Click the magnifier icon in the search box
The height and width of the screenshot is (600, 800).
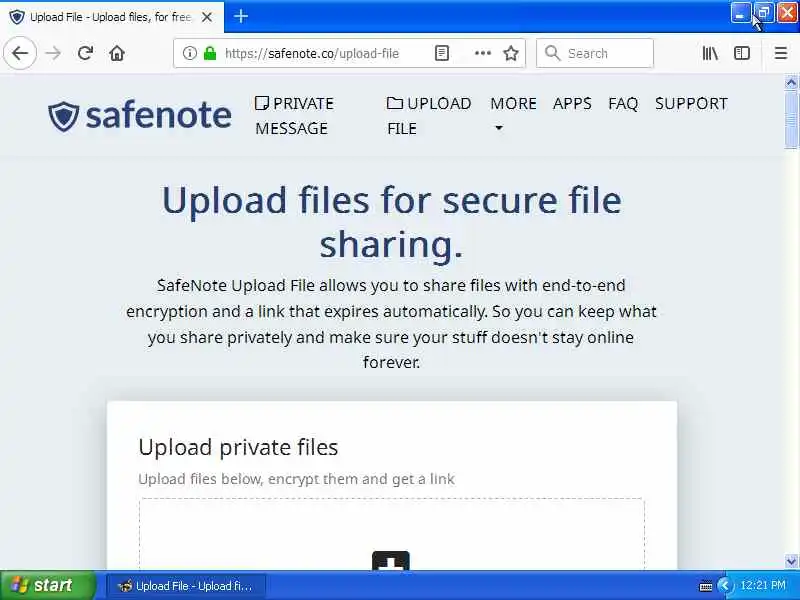tap(553, 53)
